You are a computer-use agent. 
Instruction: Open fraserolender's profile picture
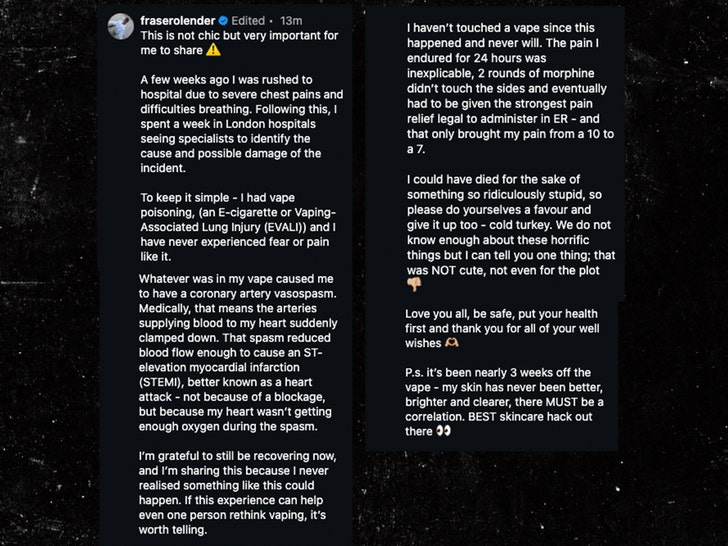point(121,26)
